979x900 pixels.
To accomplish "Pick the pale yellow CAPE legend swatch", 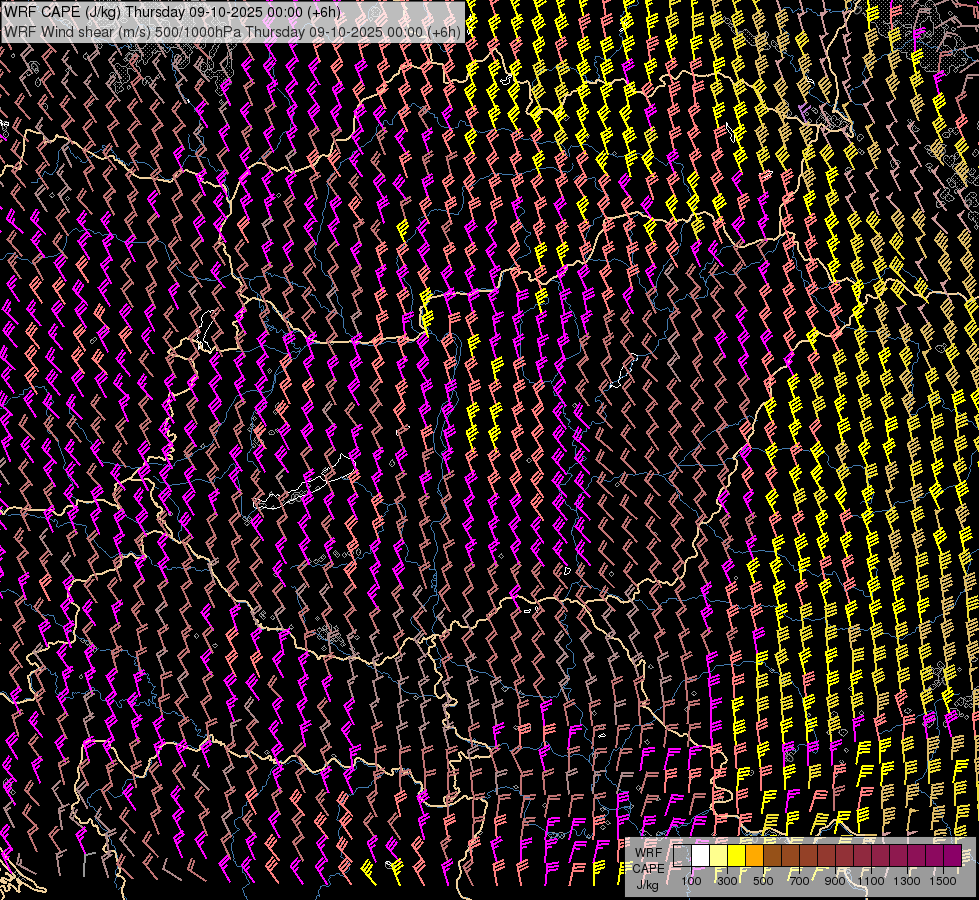I will coord(718,856).
